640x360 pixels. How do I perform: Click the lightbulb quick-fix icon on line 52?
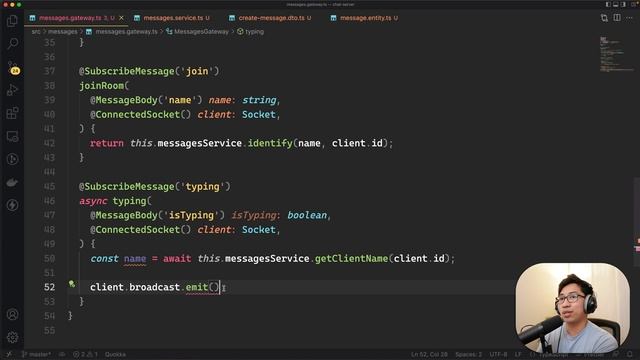point(72,284)
